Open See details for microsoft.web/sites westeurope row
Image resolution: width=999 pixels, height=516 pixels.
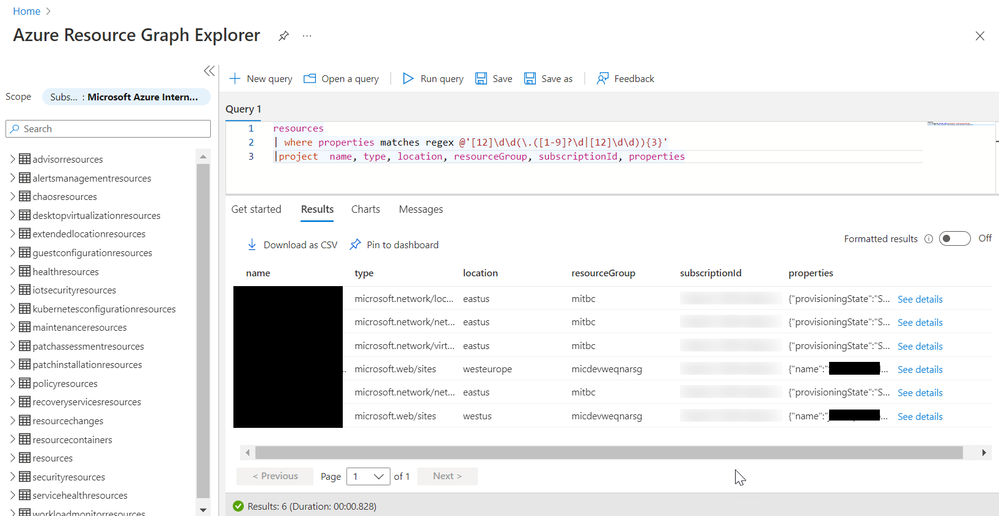(x=920, y=369)
